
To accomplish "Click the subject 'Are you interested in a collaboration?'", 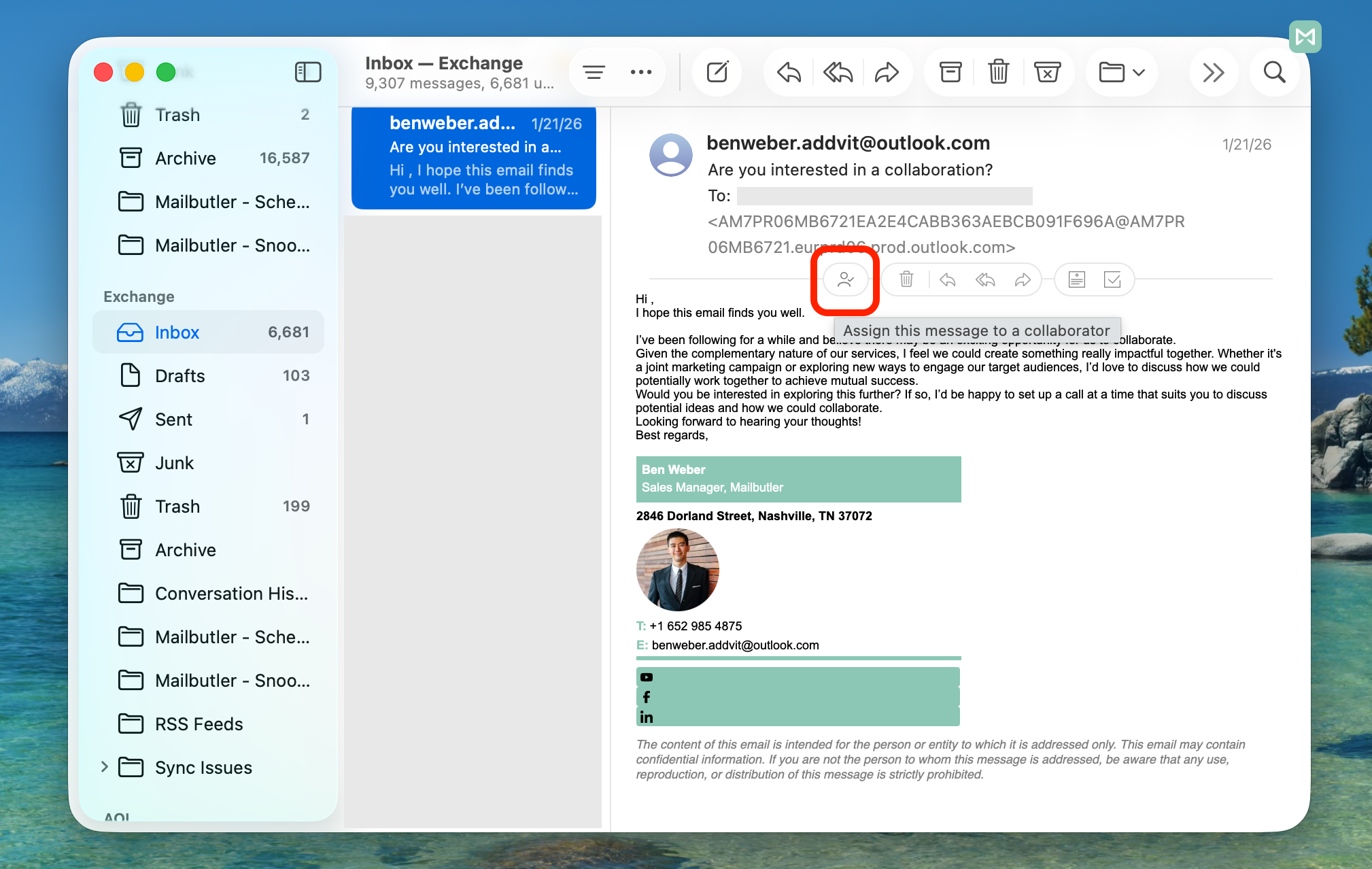I will 850,170.
